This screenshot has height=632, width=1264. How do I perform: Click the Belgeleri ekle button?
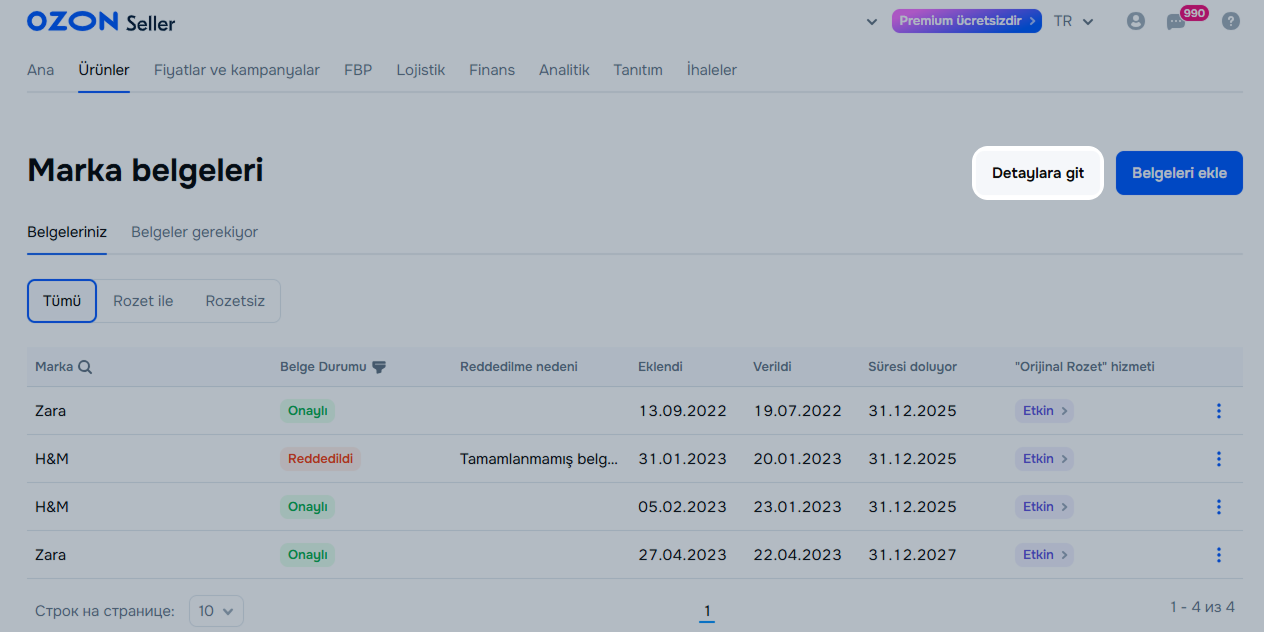[x=1179, y=173]
